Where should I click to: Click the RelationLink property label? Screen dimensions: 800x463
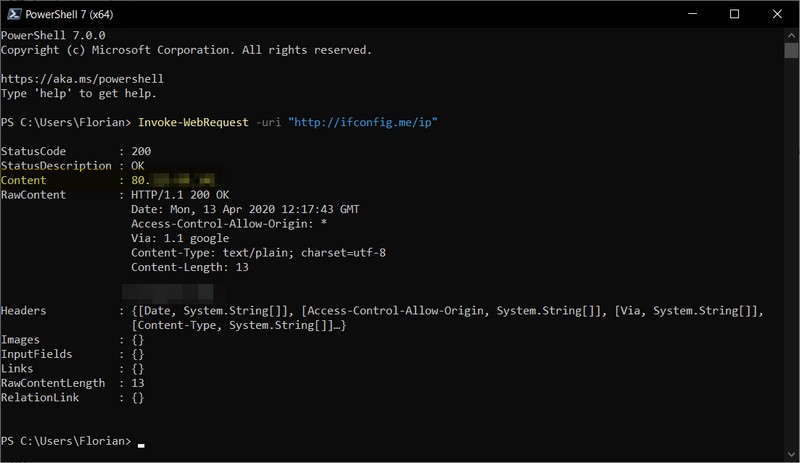(43, 398)
